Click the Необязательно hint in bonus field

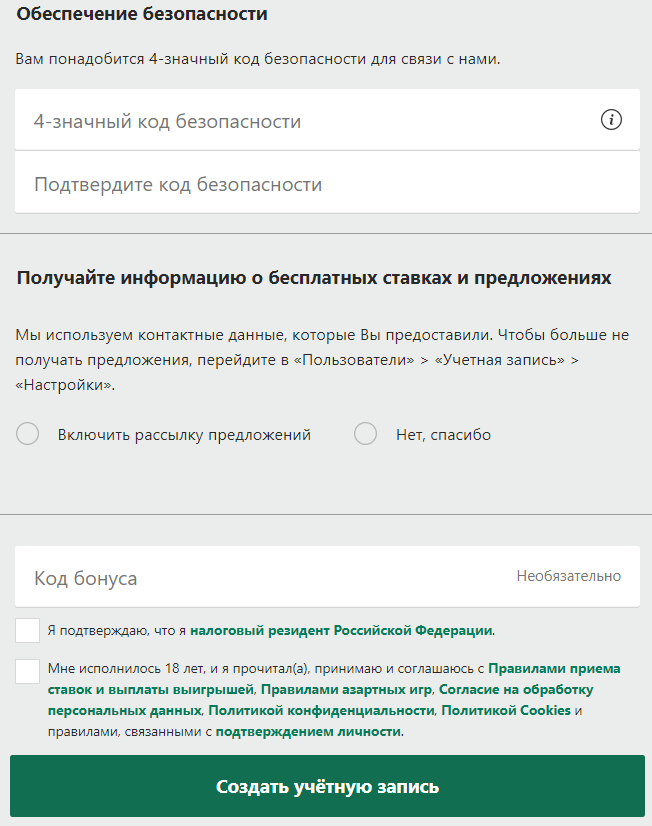point(568,576)
